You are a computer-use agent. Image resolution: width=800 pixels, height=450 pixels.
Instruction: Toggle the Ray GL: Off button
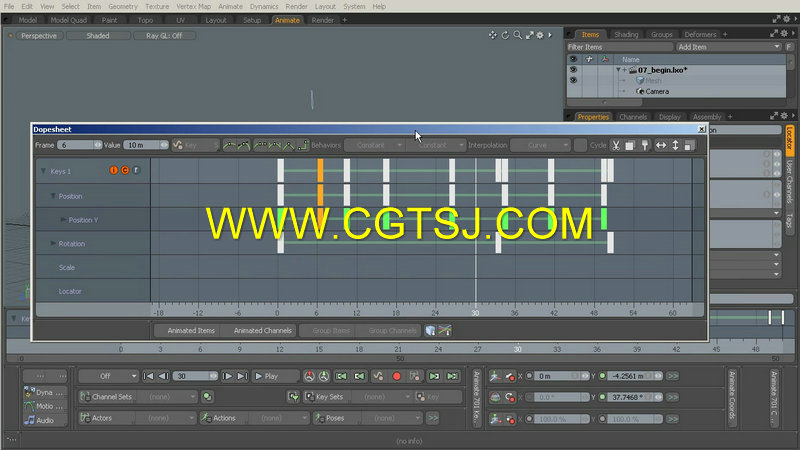(x=164, y=36)
